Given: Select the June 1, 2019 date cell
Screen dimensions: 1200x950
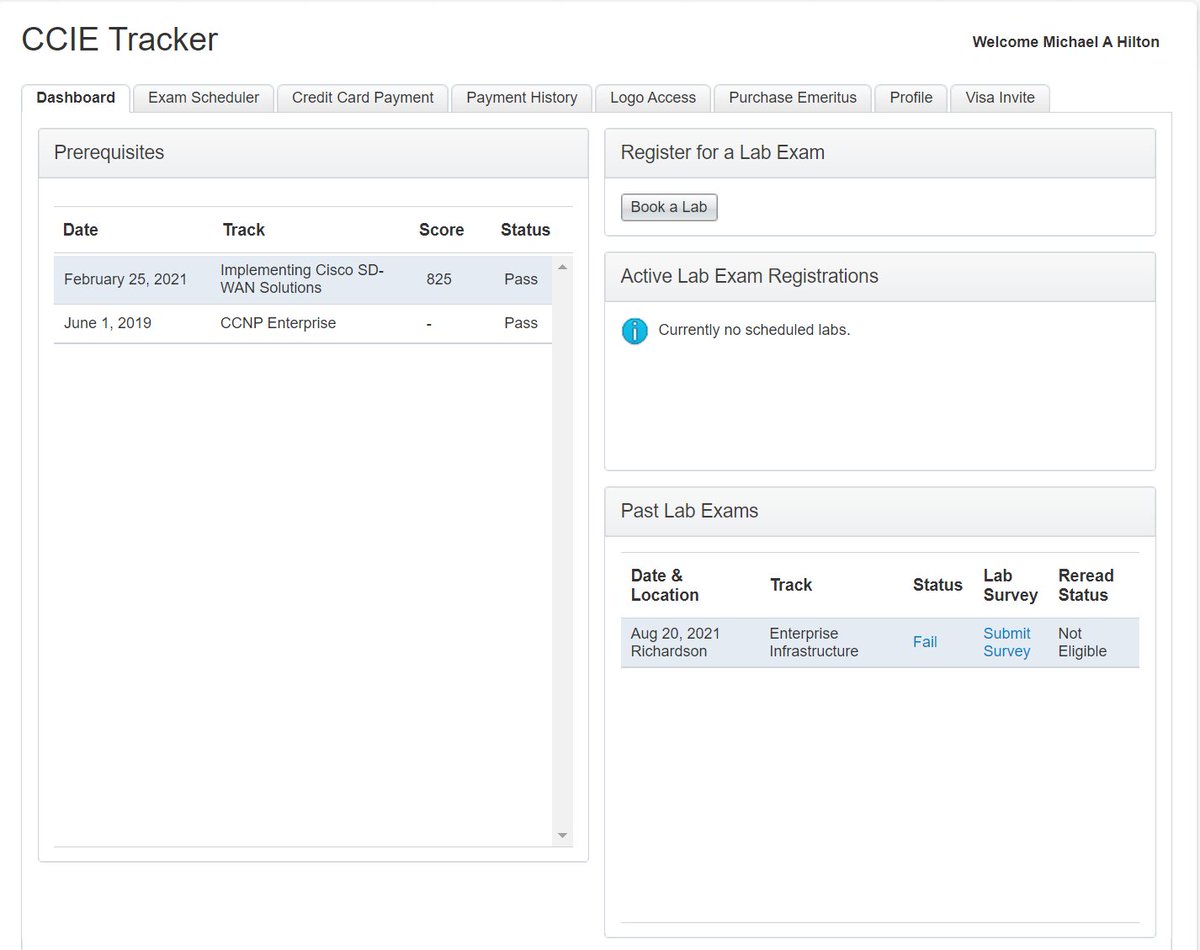Looking at the screenshot, I should tap(108, 323).
